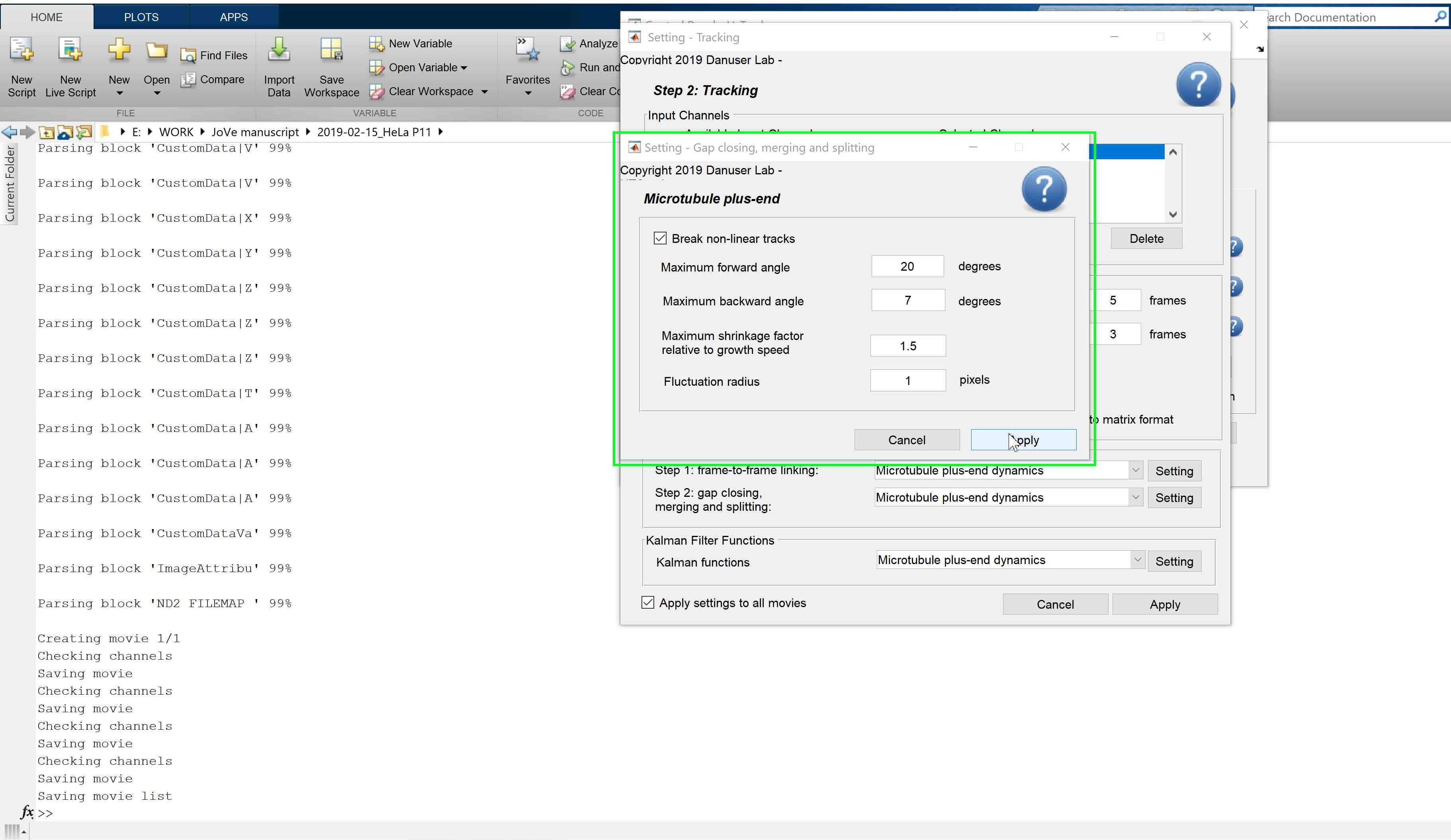The width and height of the screenshot is (1451, 840).
Task: Switch to the PLOTS tab
Action: pos(141,17)
